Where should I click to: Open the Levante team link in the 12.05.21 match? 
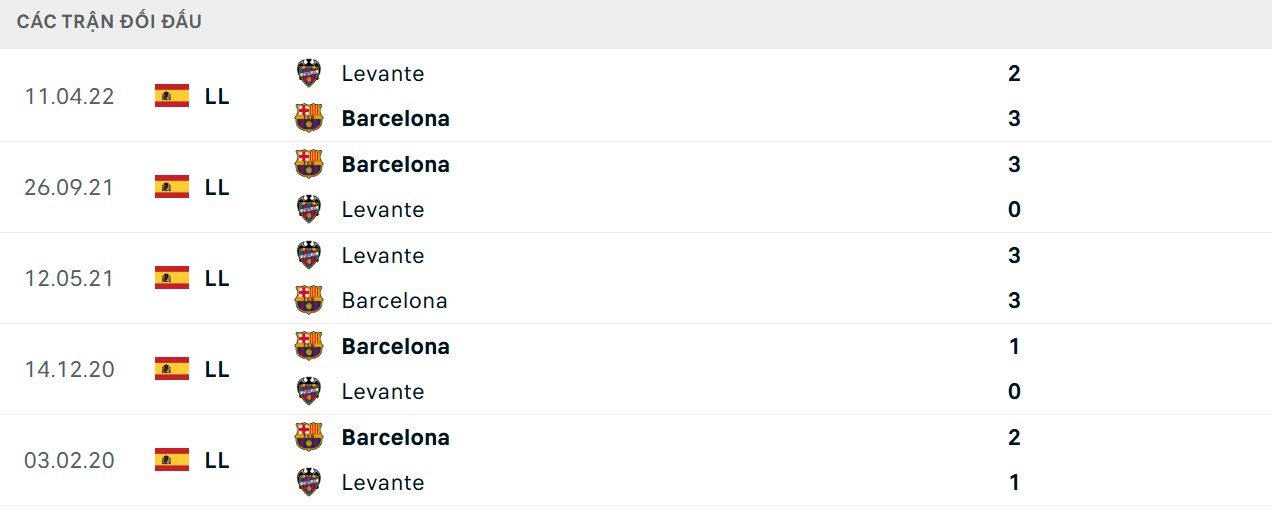pyautogui.click(x=382, y=255)
